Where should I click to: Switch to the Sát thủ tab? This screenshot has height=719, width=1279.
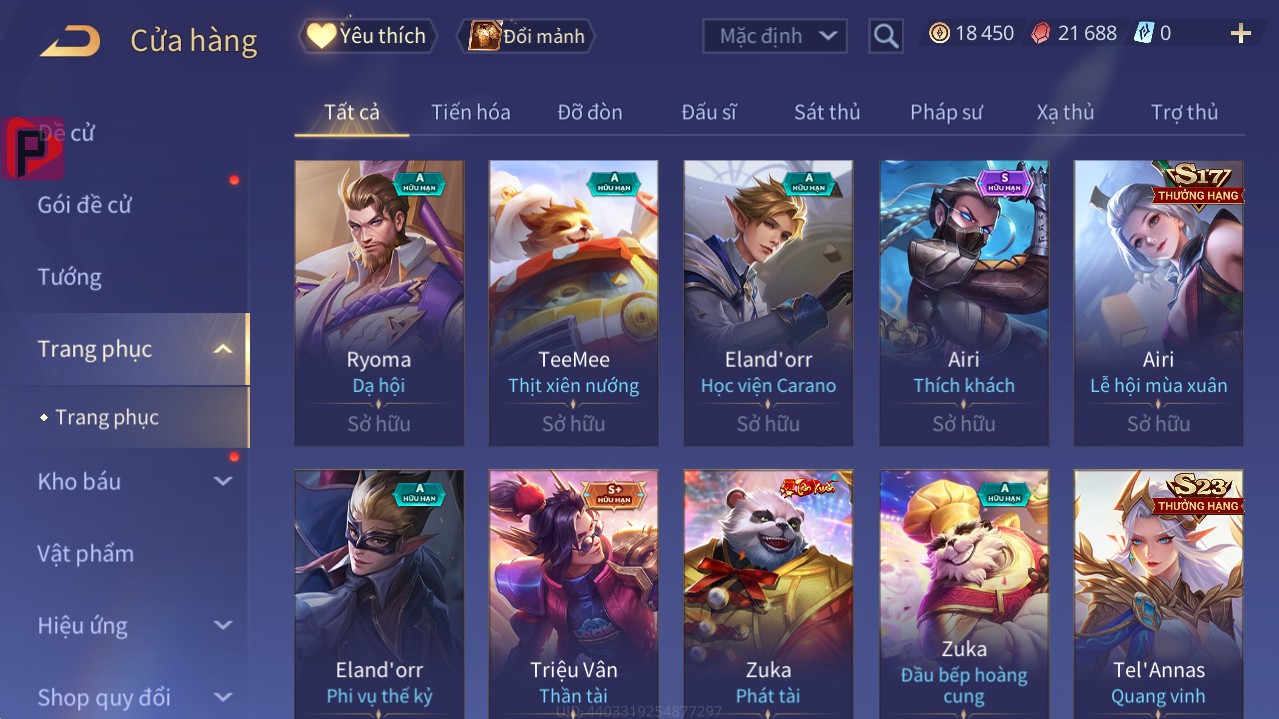(827, 112)
